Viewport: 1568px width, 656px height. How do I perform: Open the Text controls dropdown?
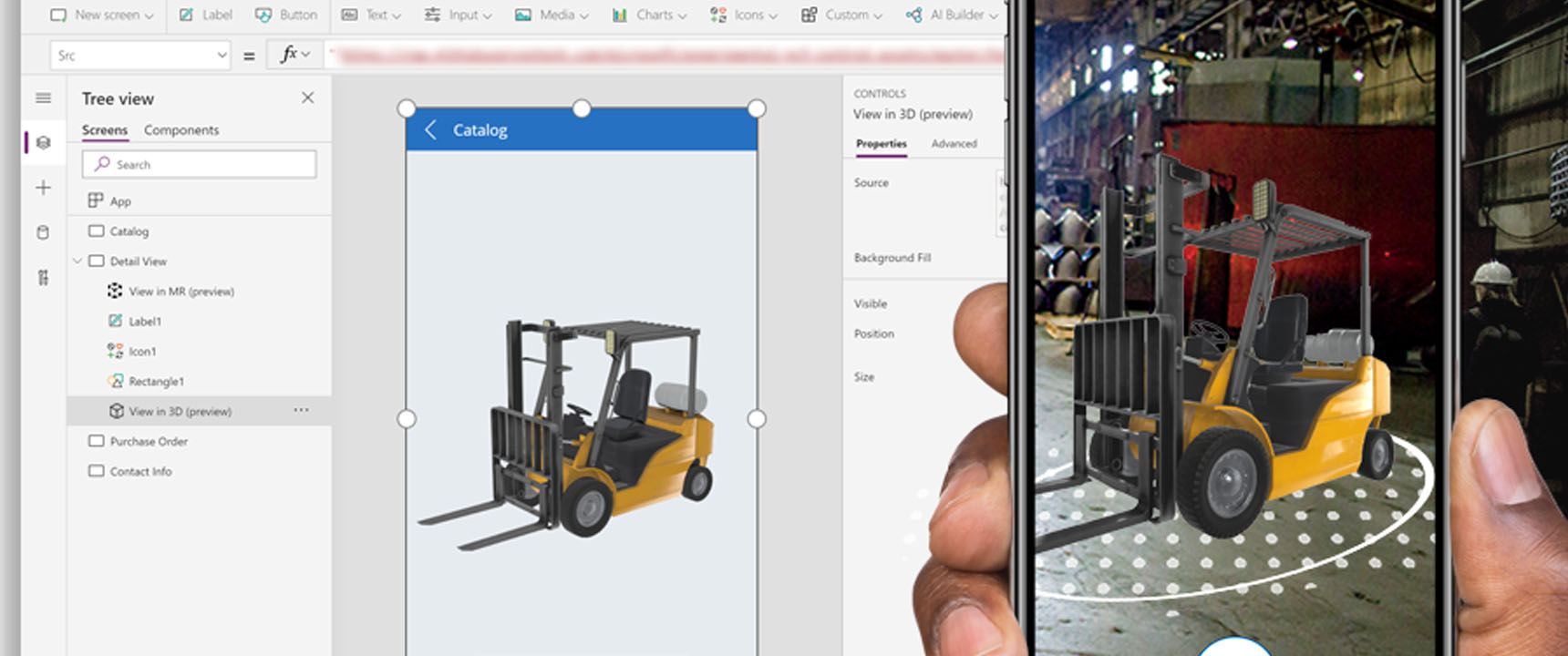(370, 15)
